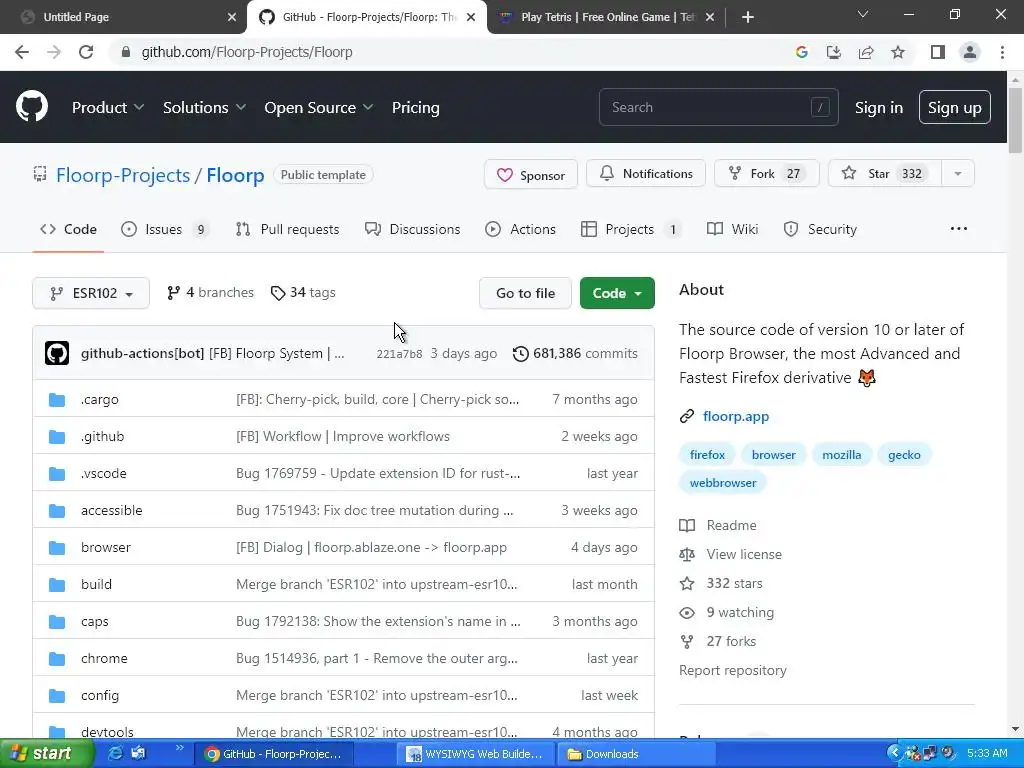Click the scales icon beside View license
This screenshot has height=768, width=1024.
click(686, 554)
